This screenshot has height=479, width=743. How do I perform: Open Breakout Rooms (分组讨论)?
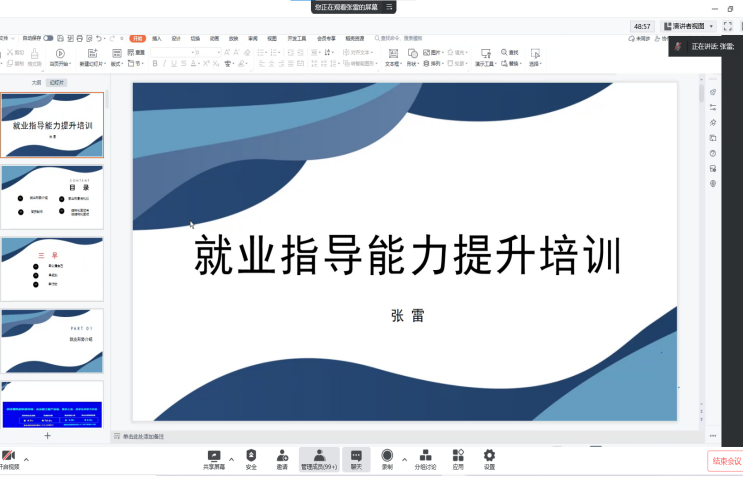click(426, 457)
